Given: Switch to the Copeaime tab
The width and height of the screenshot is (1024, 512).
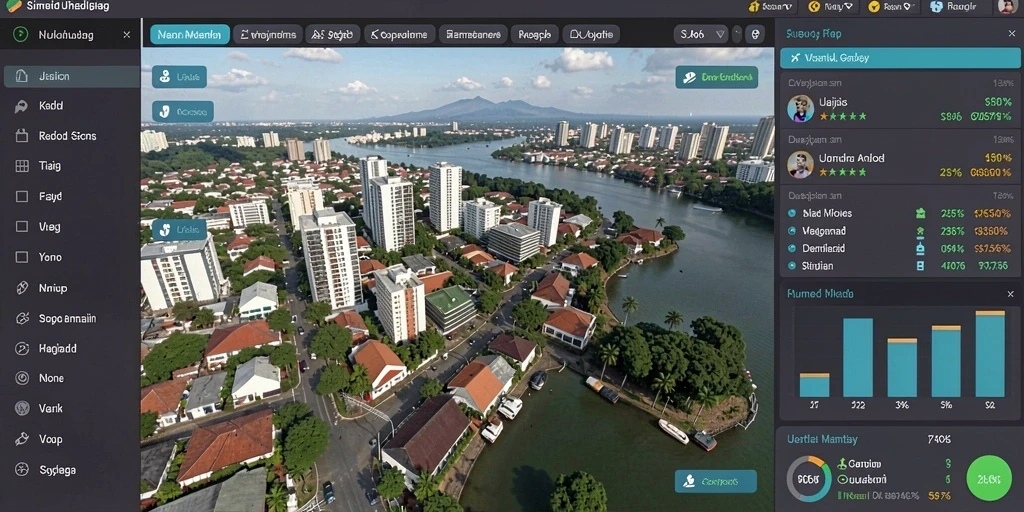Looking at the screenshot, I should (x=400, y=35).
